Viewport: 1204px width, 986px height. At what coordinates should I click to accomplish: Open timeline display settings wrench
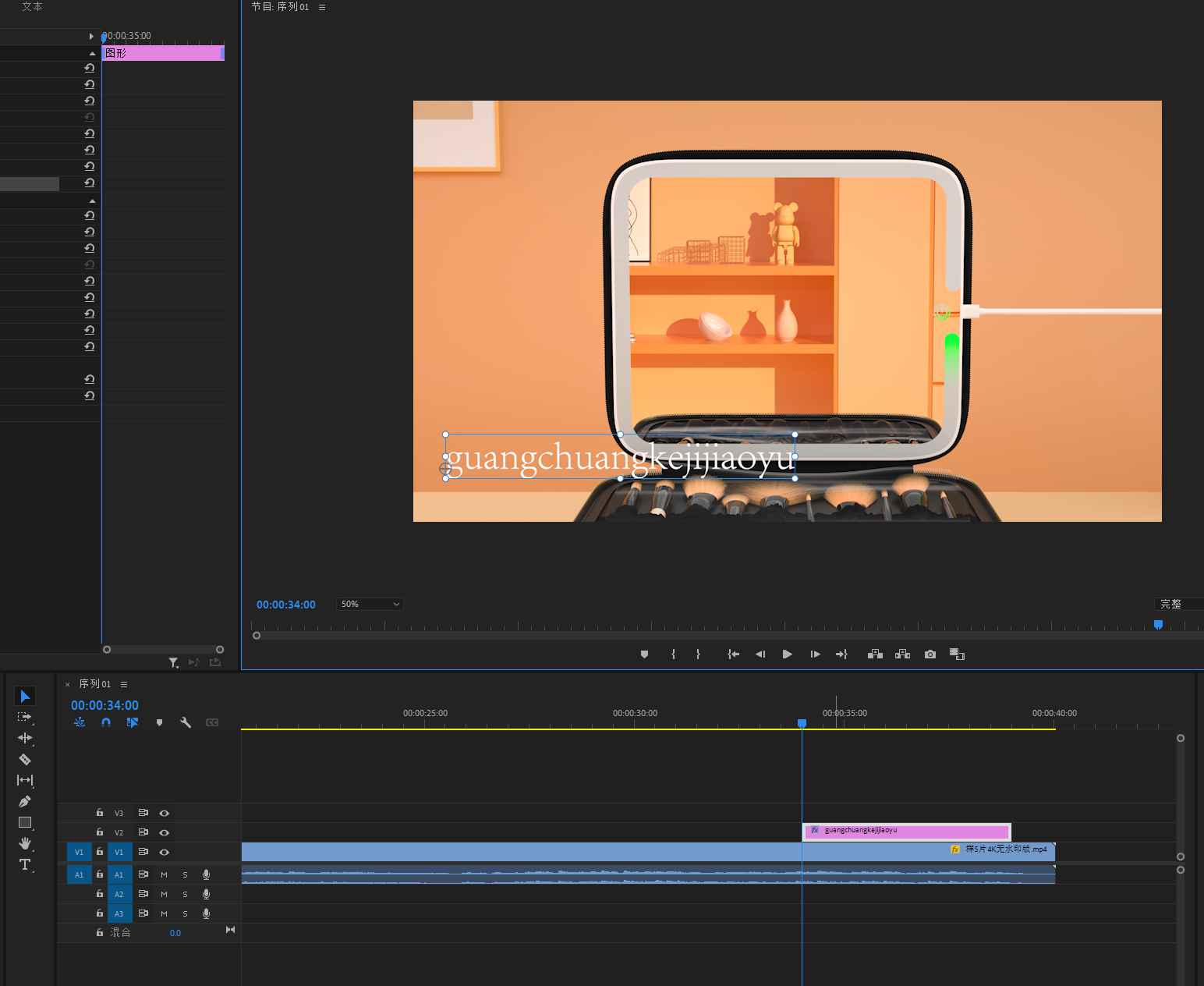(x=186, y=722)
